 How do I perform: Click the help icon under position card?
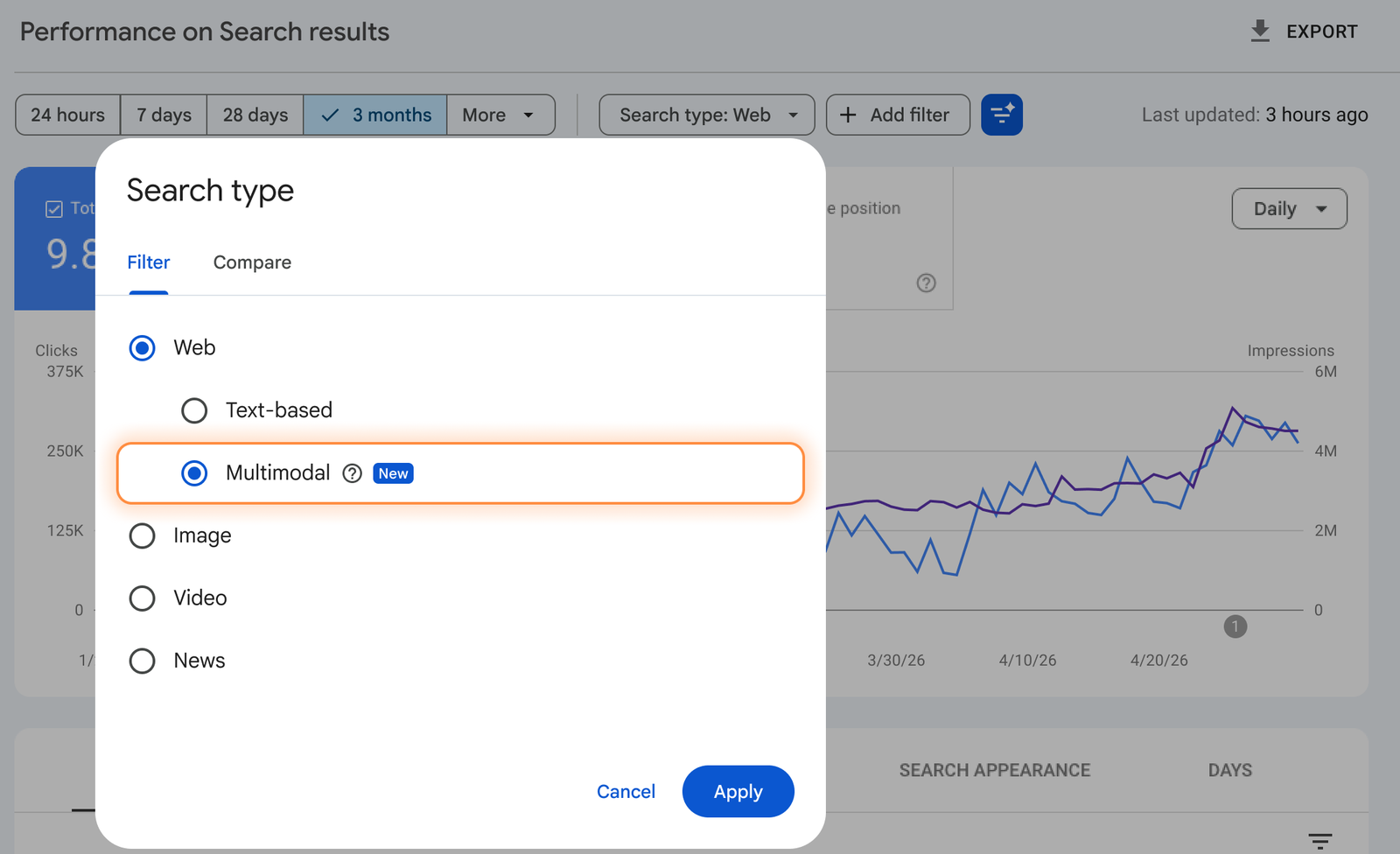[x=926, y=283]
